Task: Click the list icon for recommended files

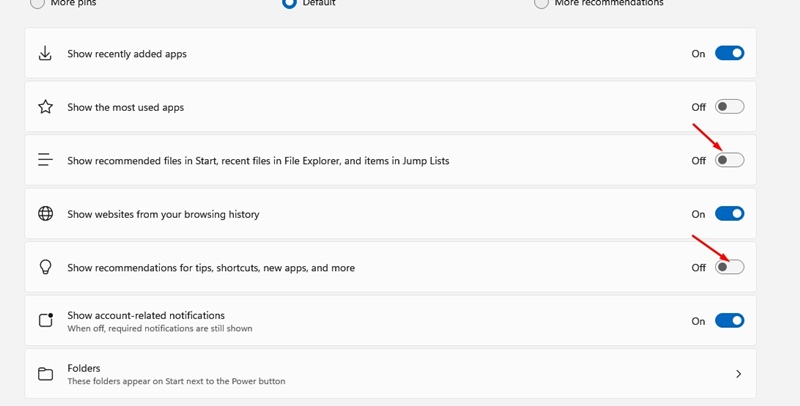Action: point(45,160)
